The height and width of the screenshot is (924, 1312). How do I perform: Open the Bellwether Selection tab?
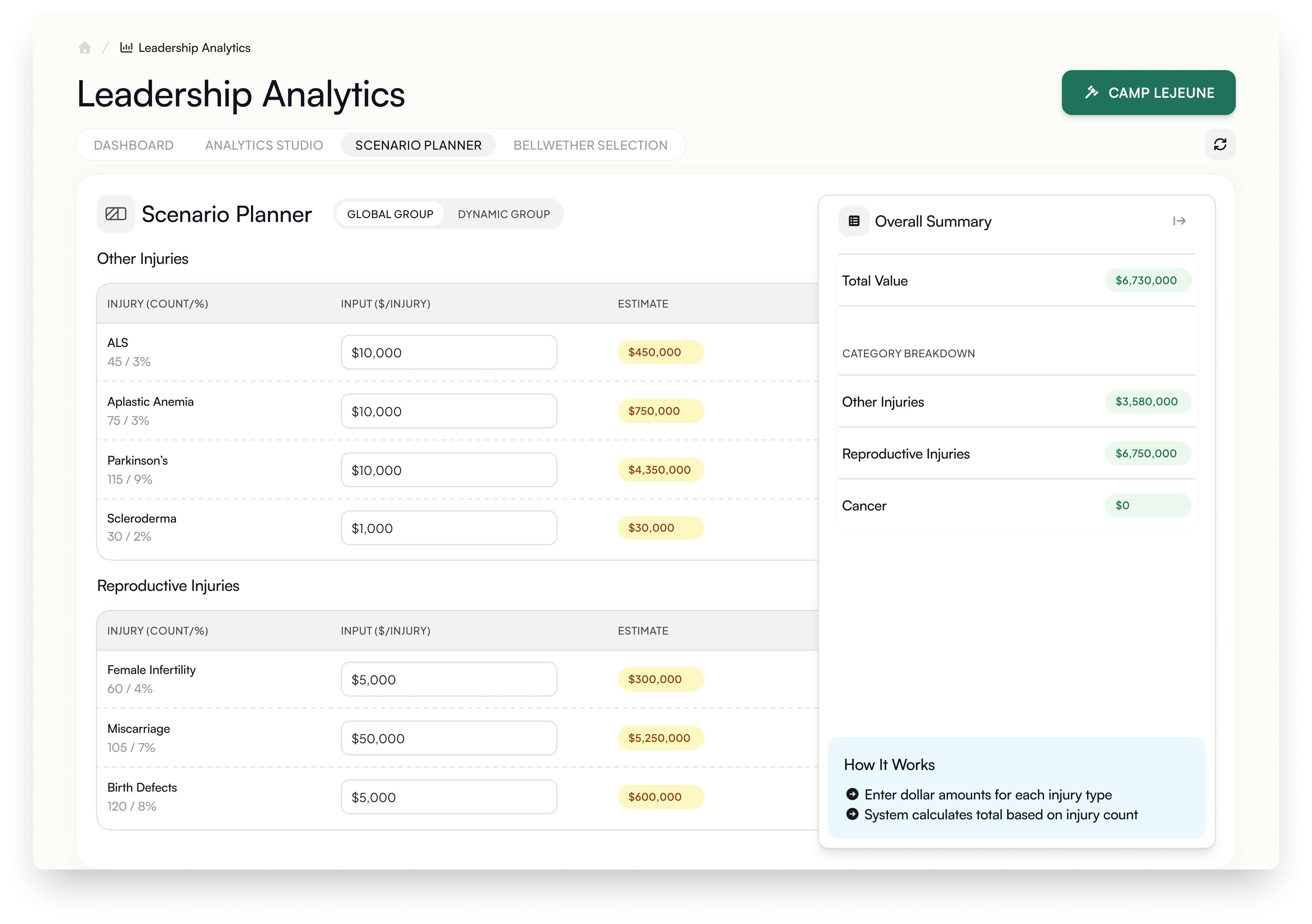coord(590,145)
